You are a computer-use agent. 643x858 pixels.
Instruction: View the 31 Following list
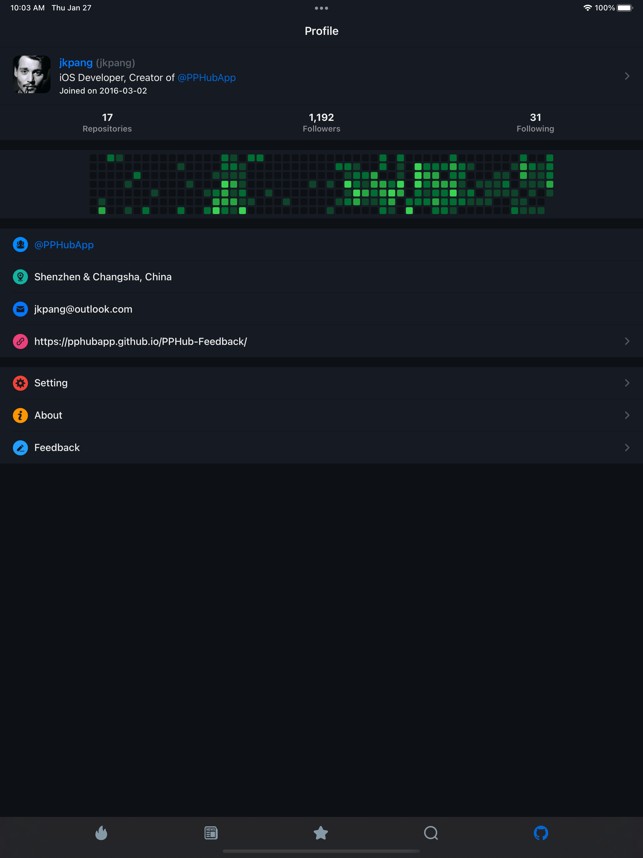pos(535,123)
